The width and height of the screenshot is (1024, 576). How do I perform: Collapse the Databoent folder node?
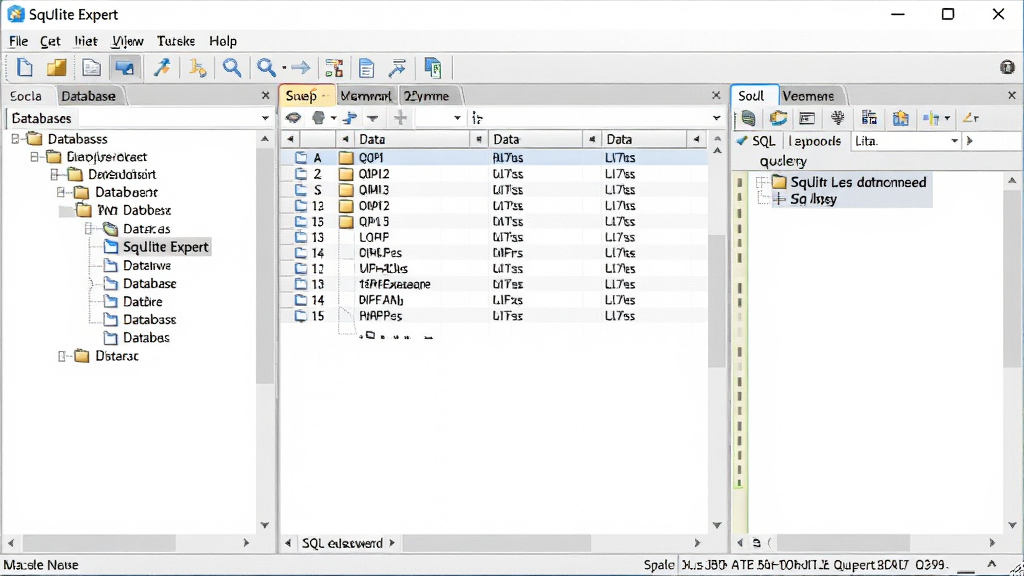tap(61, 193)
